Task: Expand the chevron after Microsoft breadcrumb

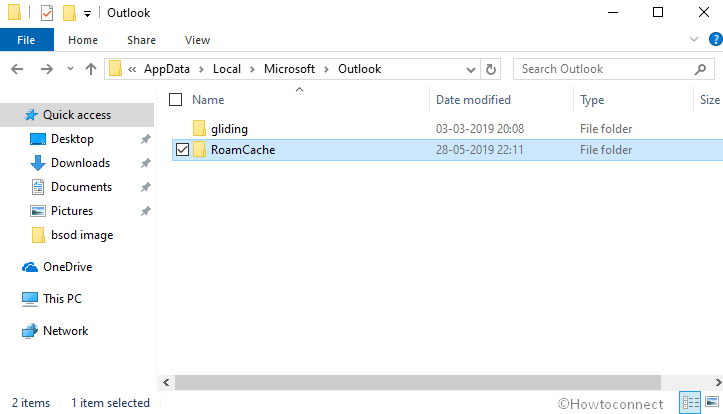Action: click(326, 70)
